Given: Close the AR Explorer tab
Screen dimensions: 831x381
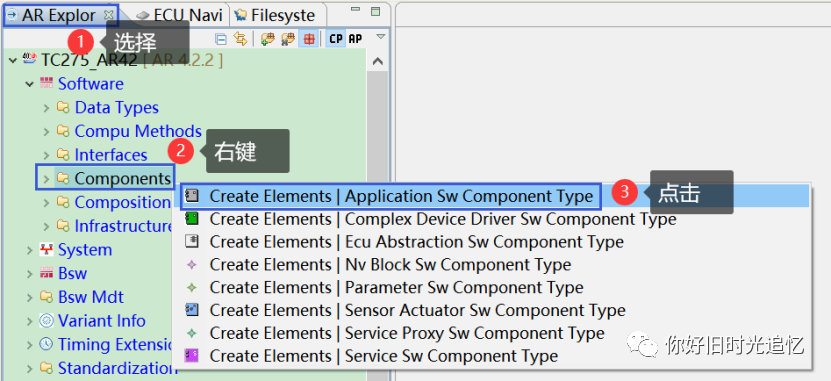Looking at the screenshot, I should (x=108, y=15).
